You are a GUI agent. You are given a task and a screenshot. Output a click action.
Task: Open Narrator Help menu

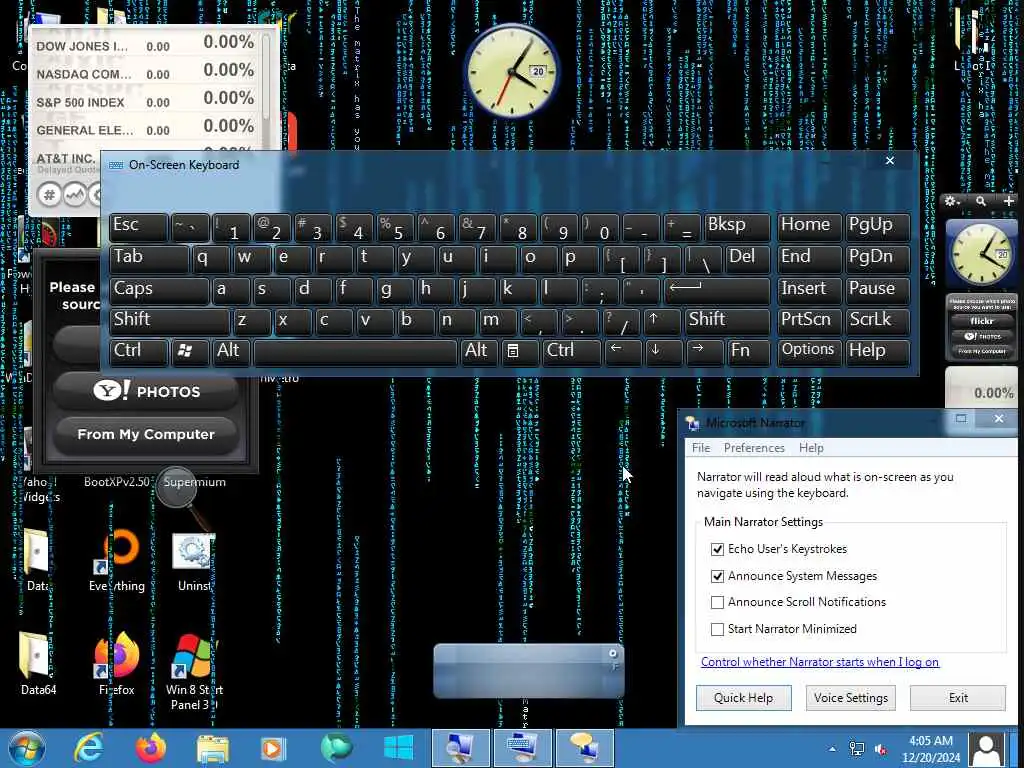pyautogui.click(x=810, y=448)
